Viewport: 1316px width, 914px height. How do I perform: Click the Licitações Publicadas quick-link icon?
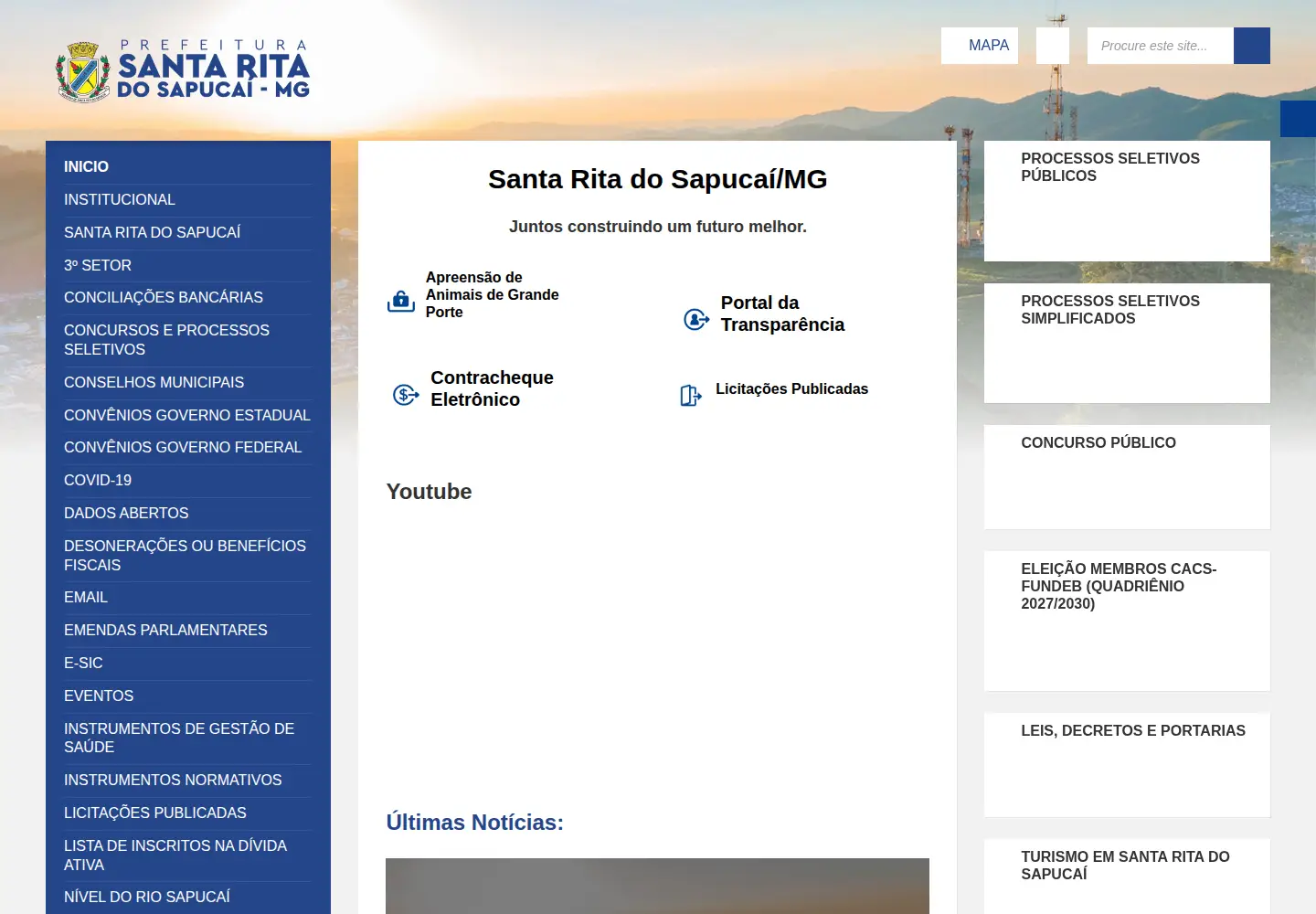[691, 395]
